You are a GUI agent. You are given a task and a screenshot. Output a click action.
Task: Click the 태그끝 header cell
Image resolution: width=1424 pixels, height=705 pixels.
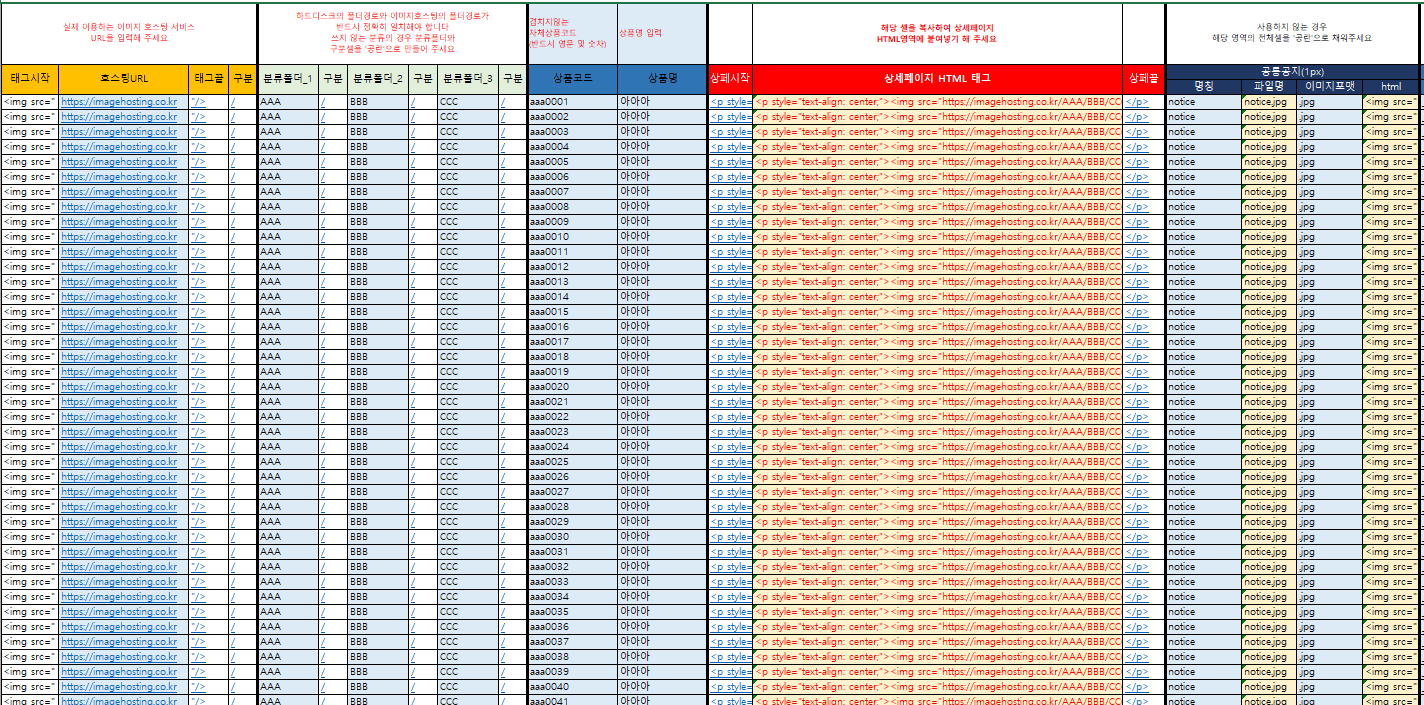coord(209,79)
